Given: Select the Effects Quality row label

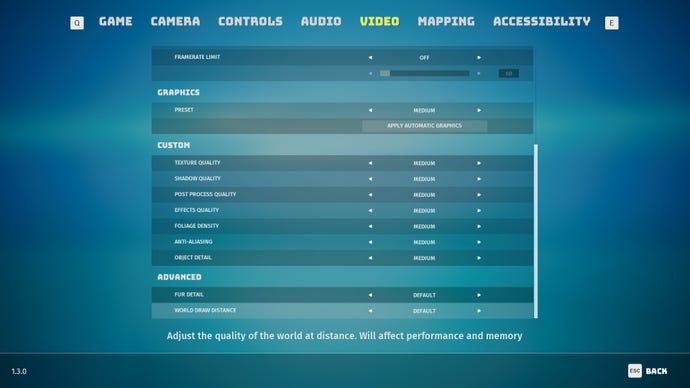Looking at the screenshot, I should point(197,210).
